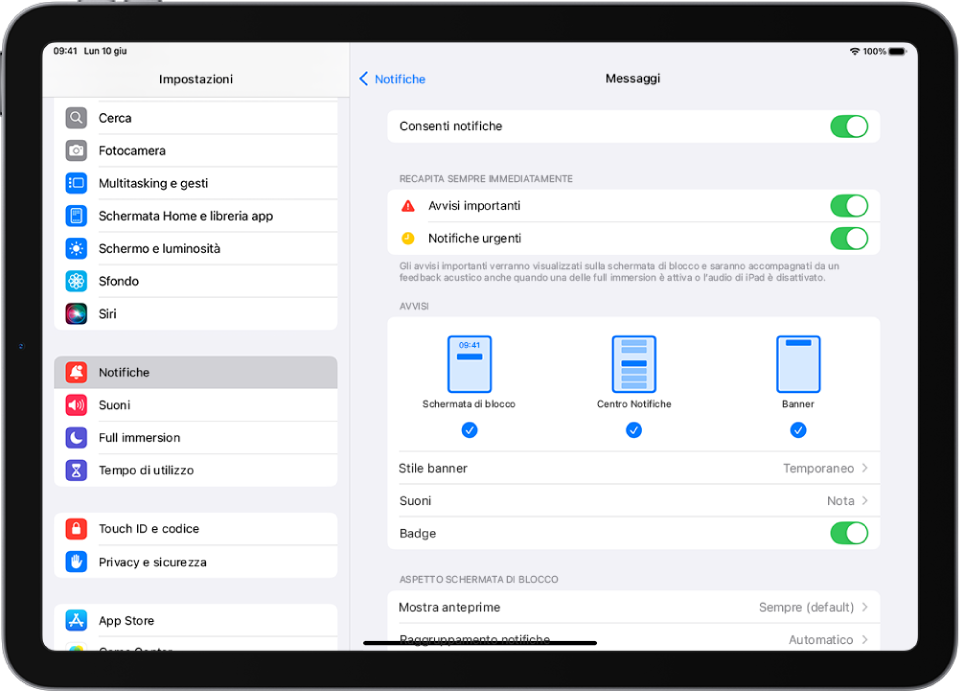Viewport: 960px width, 692px height.
Task: Tap the back chevron arrow
Action: click(364, 79)
